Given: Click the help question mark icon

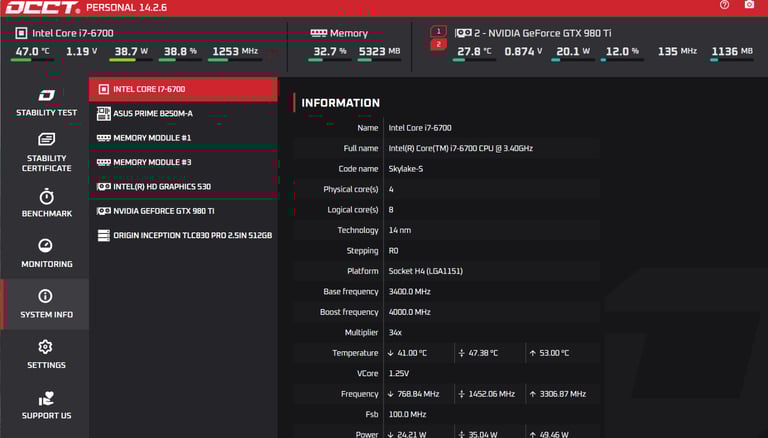Looking at the screenshot, I should tap(724, 5).
